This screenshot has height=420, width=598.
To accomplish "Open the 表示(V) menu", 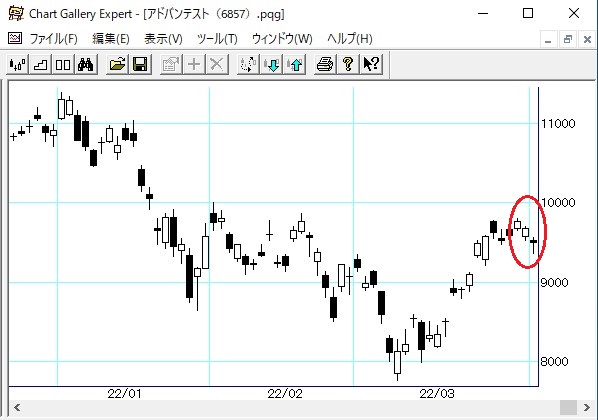I will tap(163, 39).
